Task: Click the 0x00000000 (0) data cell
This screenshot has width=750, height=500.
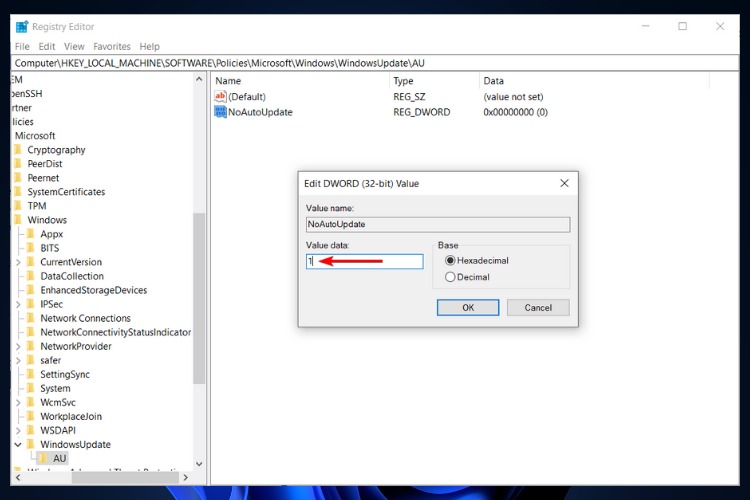Action: click(515, 112)
